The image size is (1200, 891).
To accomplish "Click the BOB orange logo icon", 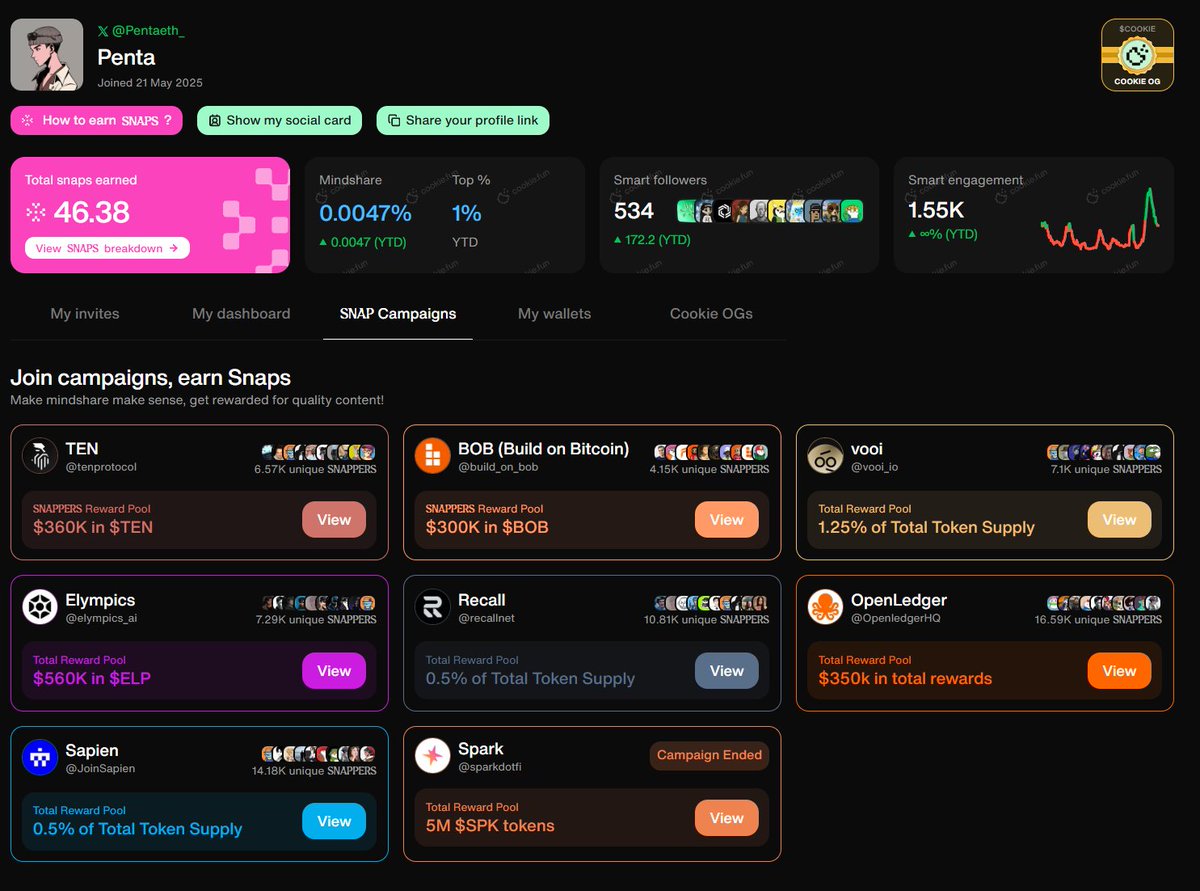I will (432, 456).
